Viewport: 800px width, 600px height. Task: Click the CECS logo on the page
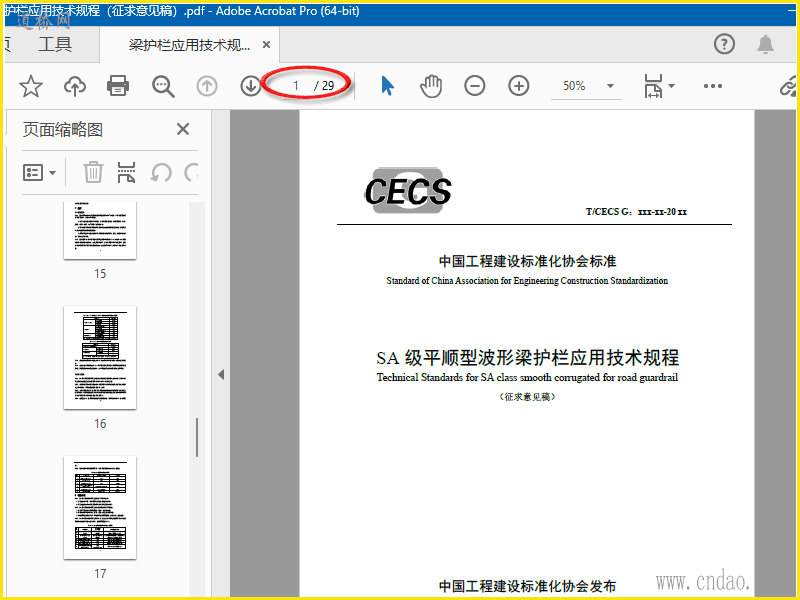[408, 190]
